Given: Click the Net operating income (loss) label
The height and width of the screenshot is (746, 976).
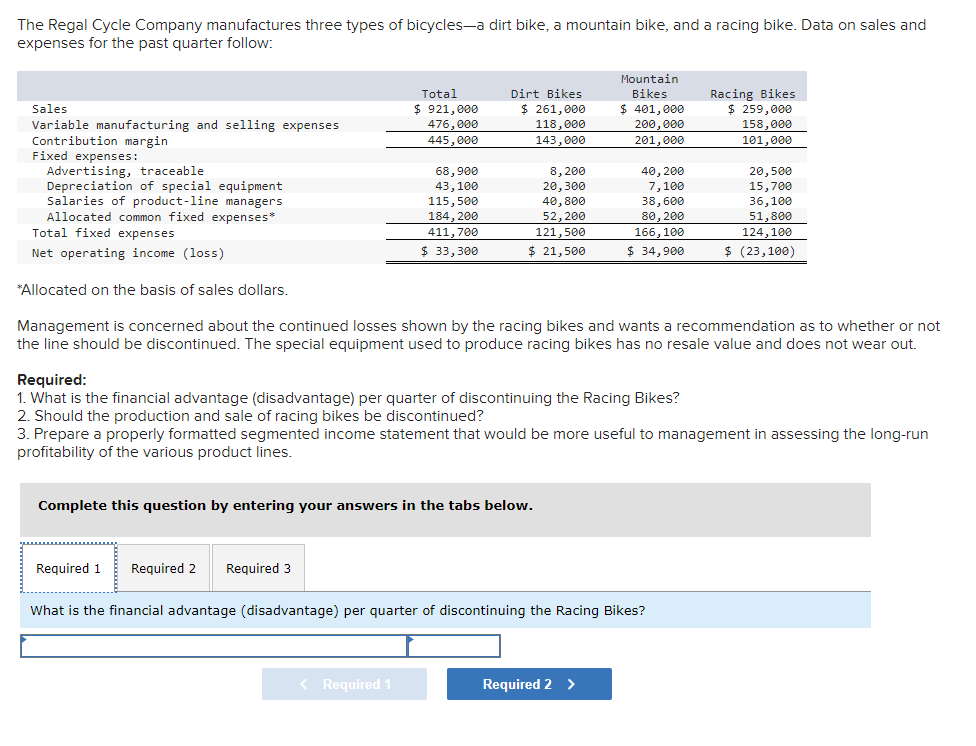Looking at the screenshot, I should pos(128,253).
